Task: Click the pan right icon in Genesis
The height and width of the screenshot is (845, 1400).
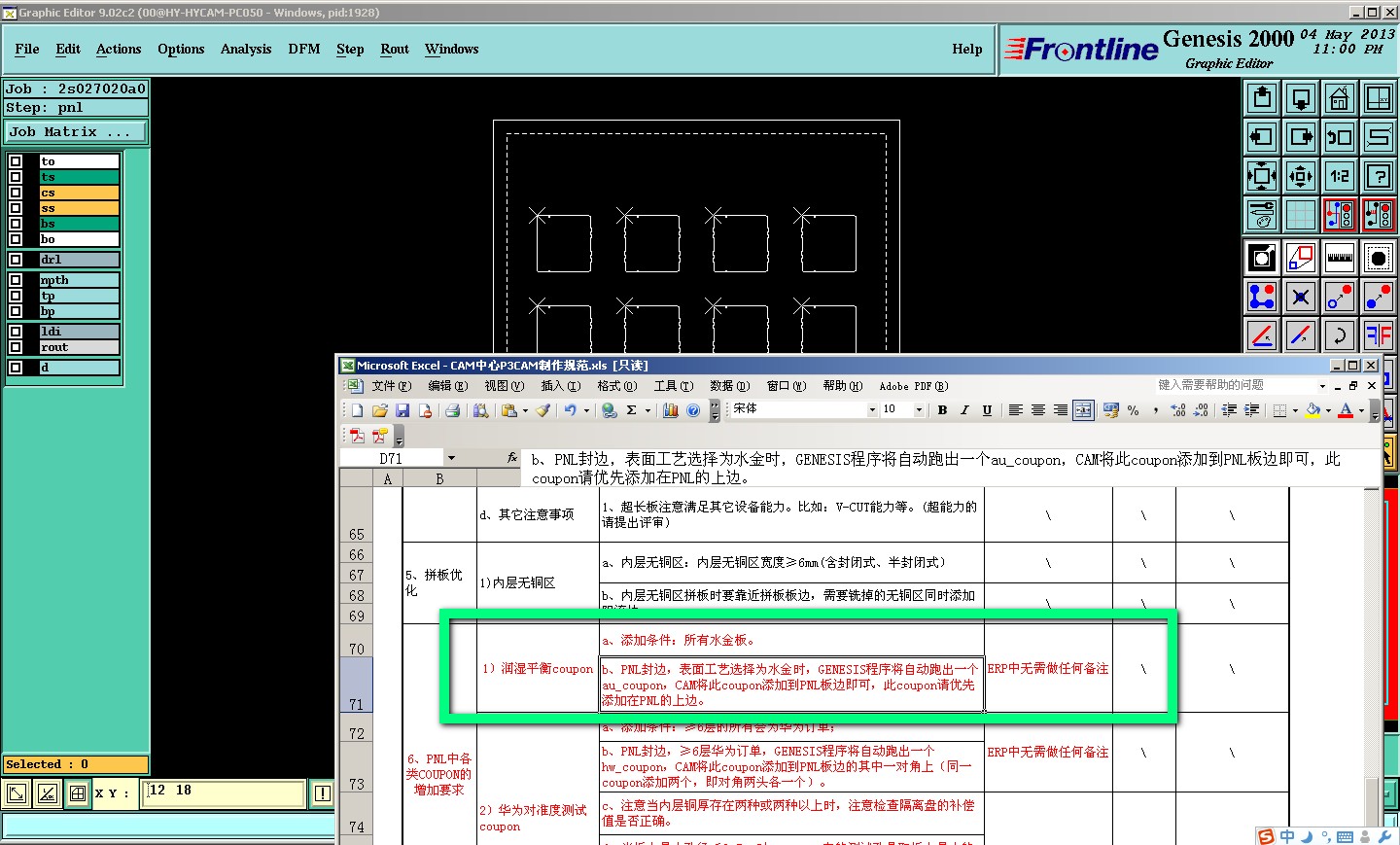Action: click(x=1301, y=137)
